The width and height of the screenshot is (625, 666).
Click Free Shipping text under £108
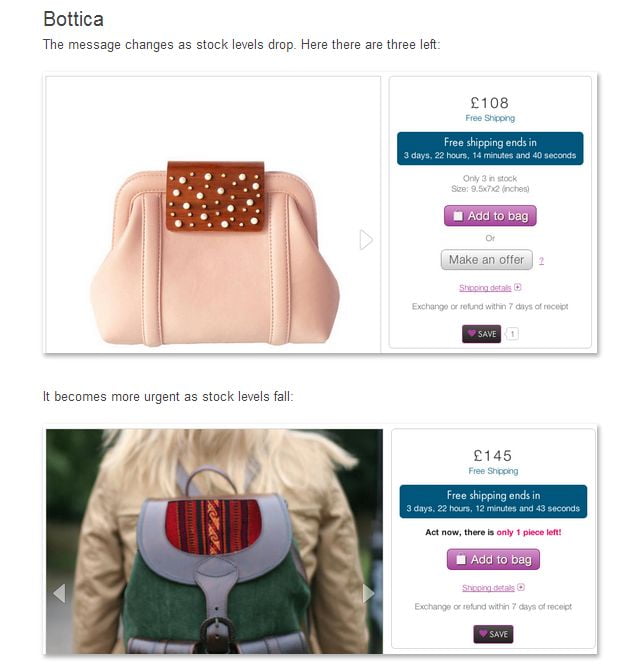(490, 118)
